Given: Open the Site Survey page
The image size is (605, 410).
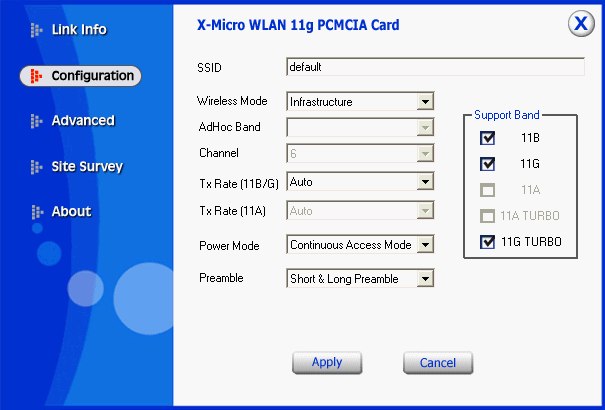Looking at the screenshot, I should click(87, 166).
